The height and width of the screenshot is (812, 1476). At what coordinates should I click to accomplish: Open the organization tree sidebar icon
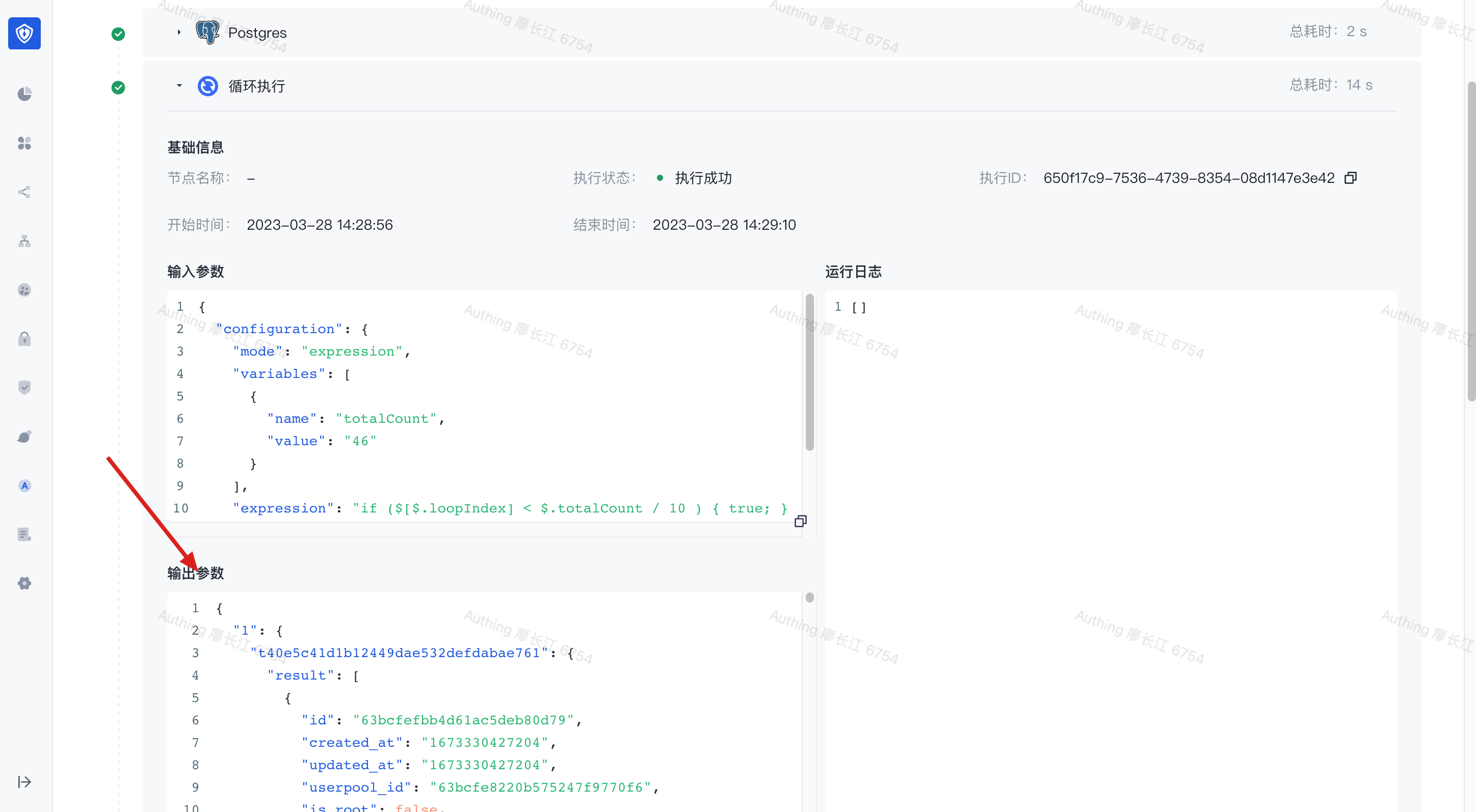click(x=24, y=241)
